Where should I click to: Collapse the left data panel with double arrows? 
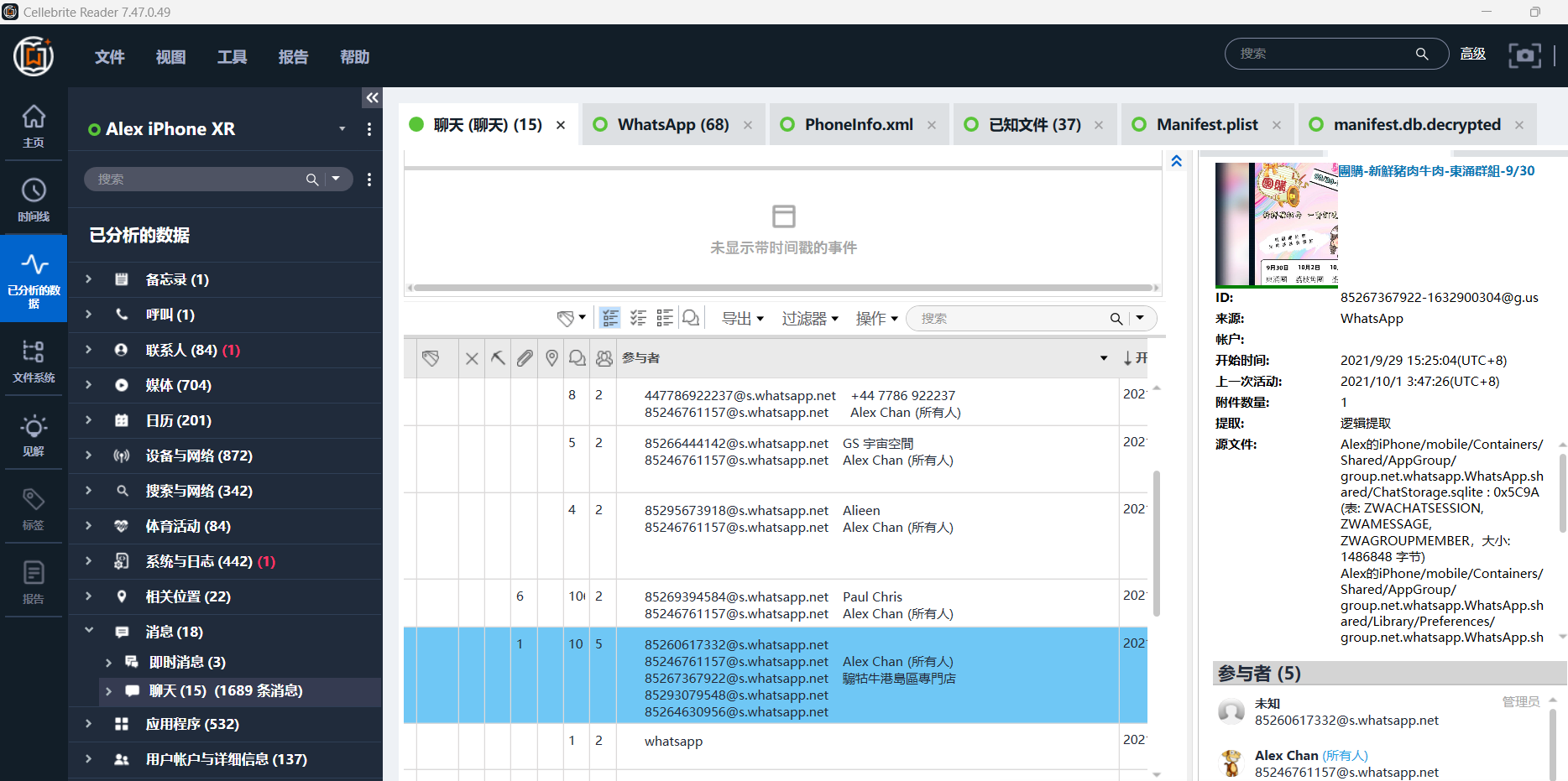point(372,98)
